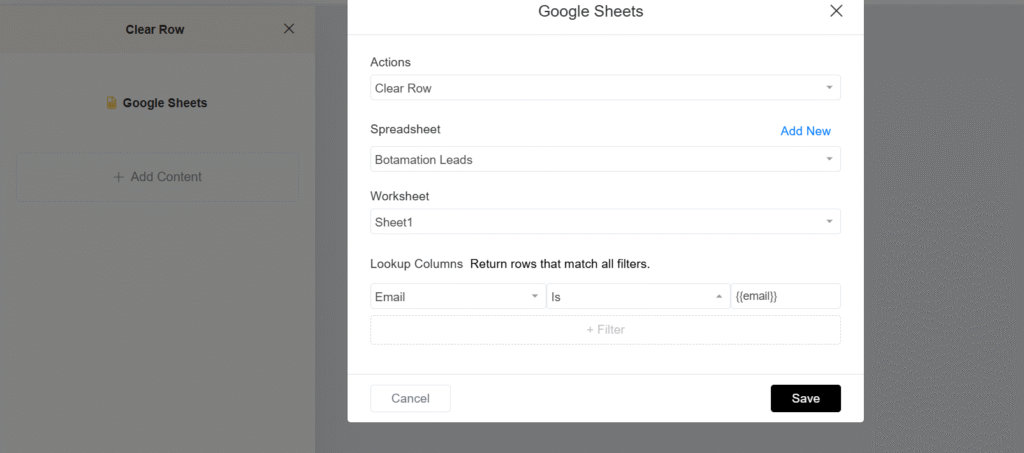Click the Spreadsheet dropdown arrow icon
Image resolution: width=1024 pixels, height=453 pixels.
click(x=828, y=159)
